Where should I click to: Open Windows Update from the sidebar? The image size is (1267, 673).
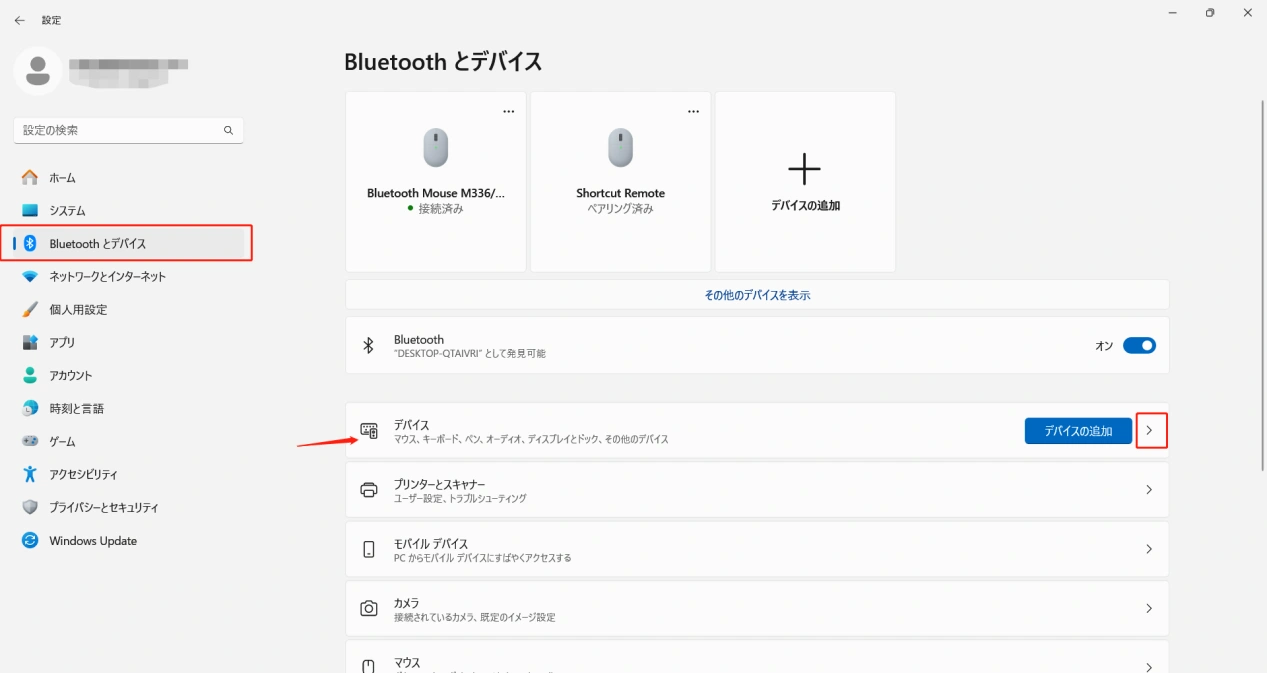point(93,541)
